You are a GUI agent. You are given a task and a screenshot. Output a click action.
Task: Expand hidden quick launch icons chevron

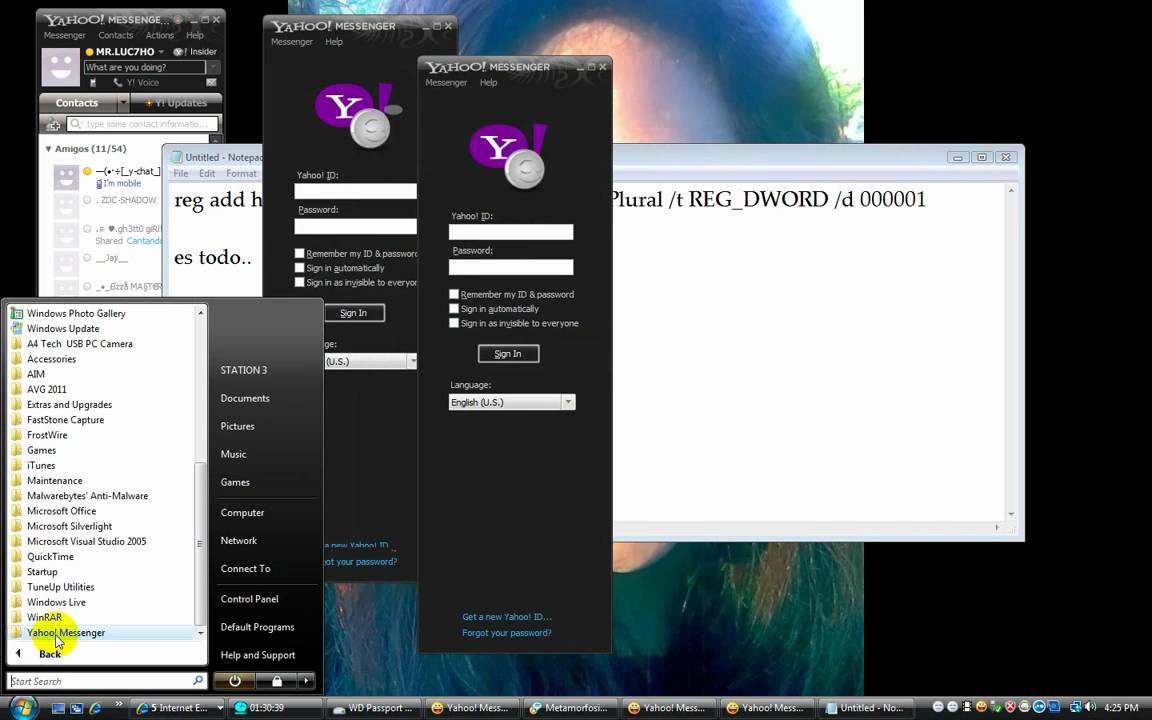pos(118,705)
